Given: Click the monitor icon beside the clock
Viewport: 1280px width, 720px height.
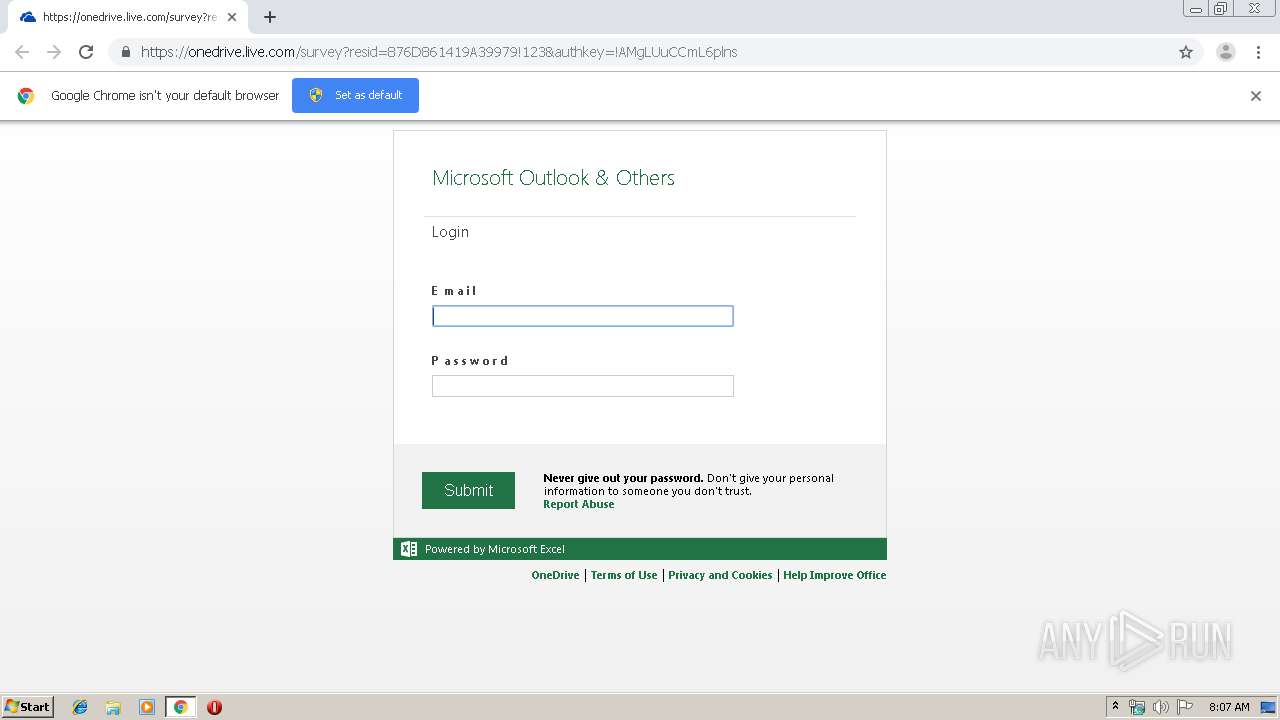Looking at the screenshot, I should 1268,707.
